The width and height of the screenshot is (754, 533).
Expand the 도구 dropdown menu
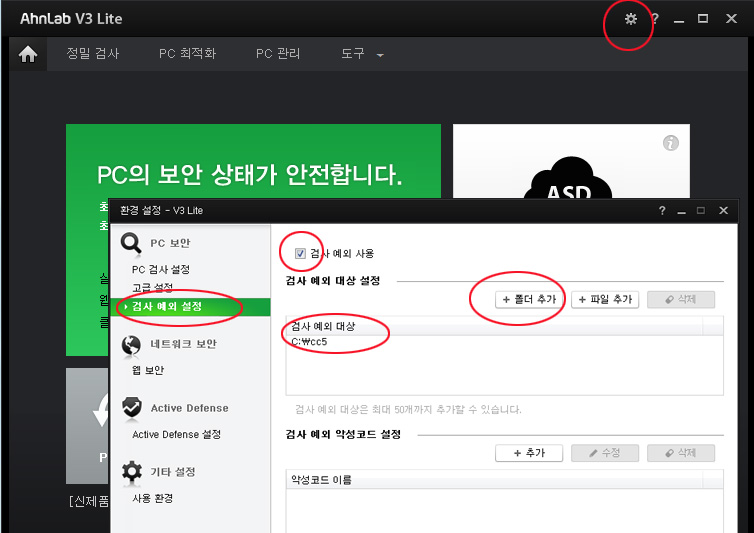pyautogui.click(x=362, y=53)
